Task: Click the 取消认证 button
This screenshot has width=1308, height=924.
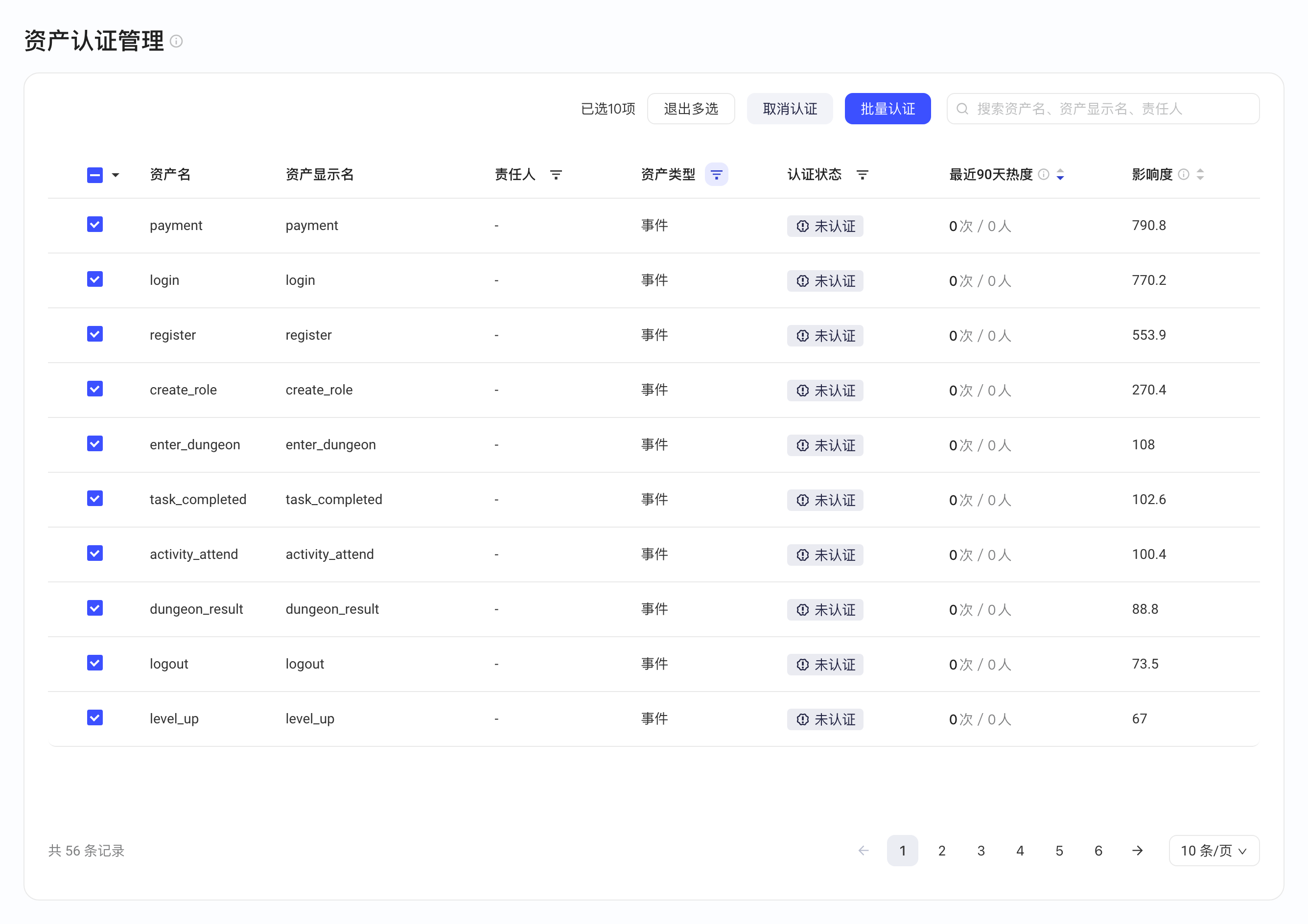Action: coord(790,109)
